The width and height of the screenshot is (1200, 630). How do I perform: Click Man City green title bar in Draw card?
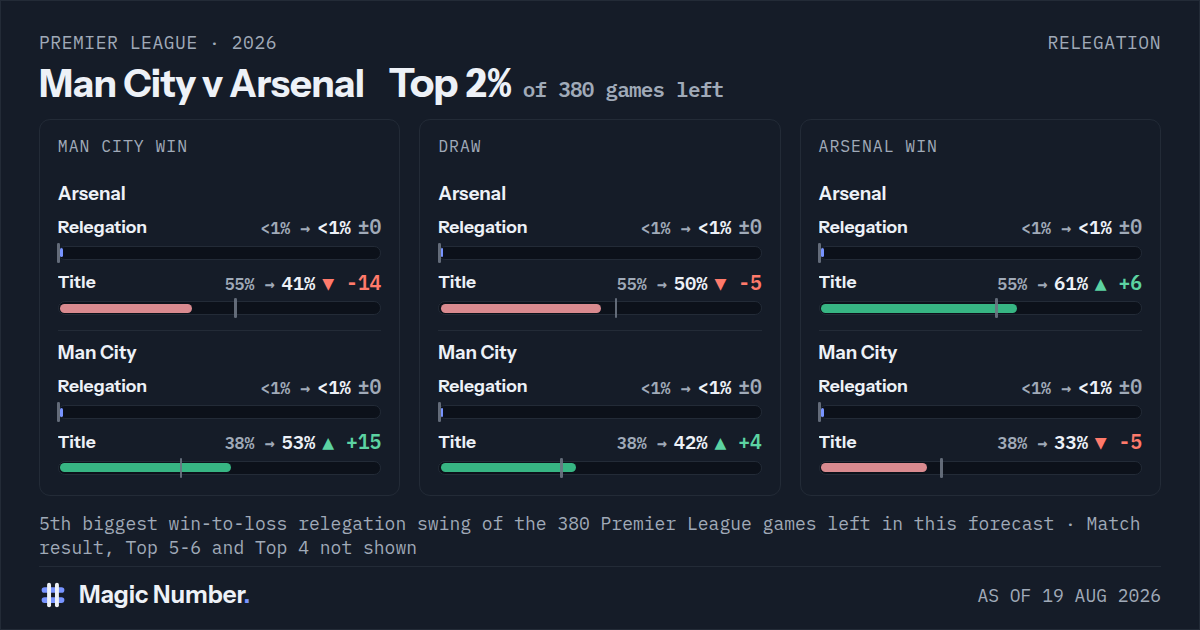[508, 467]
